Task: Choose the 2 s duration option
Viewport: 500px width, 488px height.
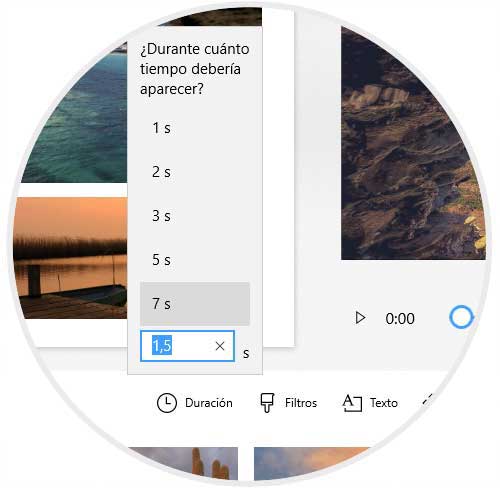Action: pos(195,172)
